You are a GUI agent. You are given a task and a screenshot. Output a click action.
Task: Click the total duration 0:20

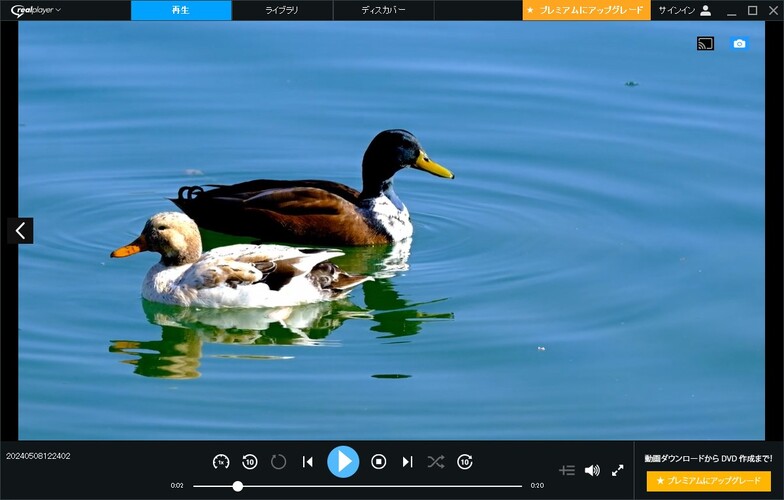click(537, 486)
